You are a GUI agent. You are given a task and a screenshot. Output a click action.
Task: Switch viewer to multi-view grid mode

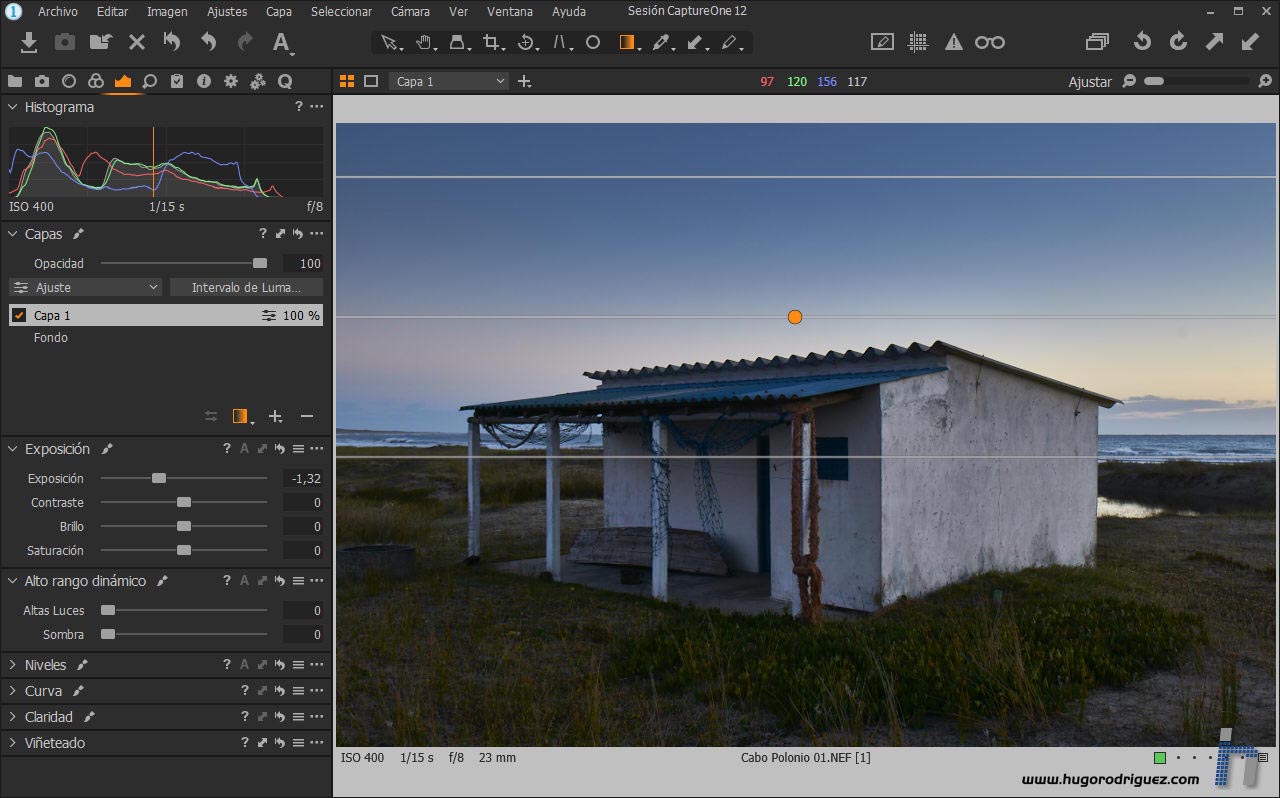[347, 81]
